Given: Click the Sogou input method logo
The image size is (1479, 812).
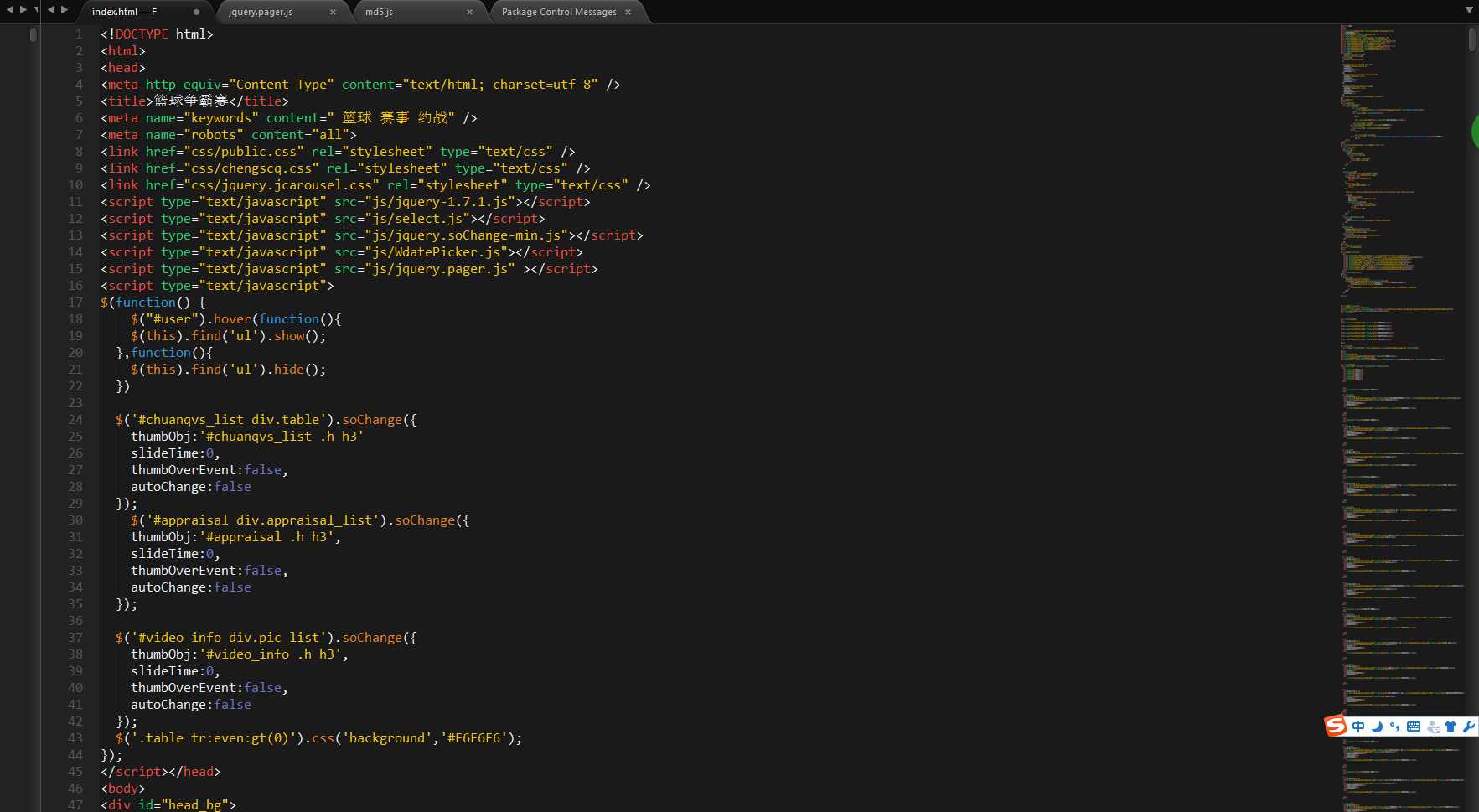Looking at the screenshot, I should (1336, 726).
